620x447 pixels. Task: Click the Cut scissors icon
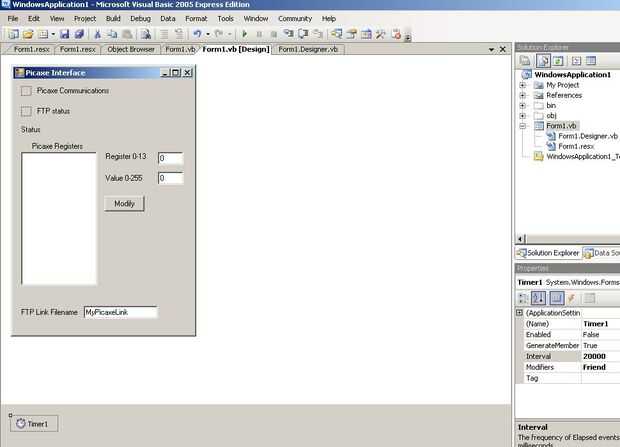click(x=97, y=34)
